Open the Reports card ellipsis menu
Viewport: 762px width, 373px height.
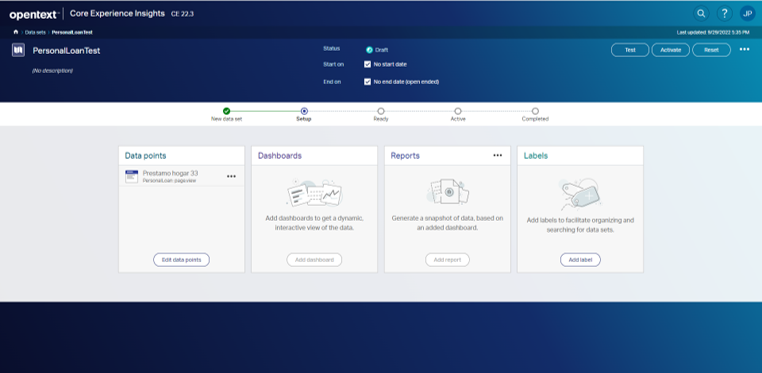498,155
